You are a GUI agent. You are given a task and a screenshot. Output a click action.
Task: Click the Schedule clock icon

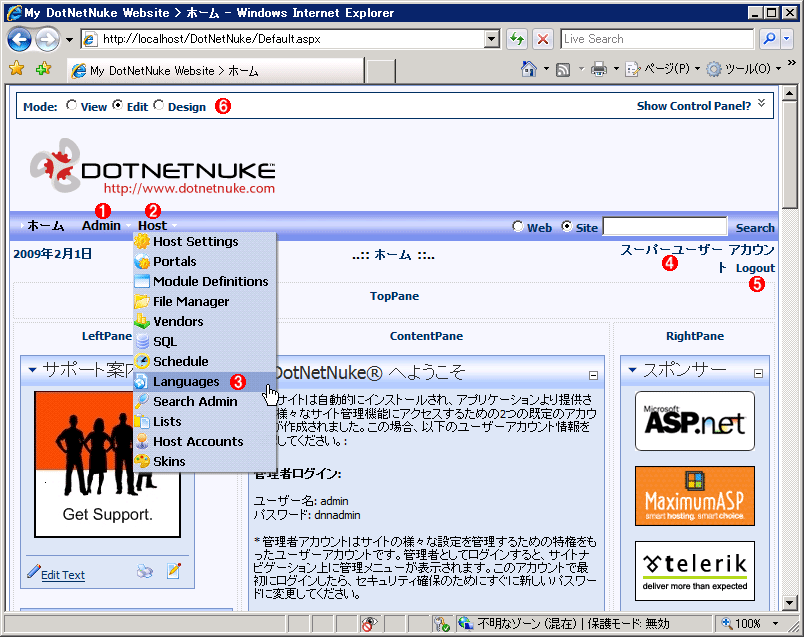(142, 361)
